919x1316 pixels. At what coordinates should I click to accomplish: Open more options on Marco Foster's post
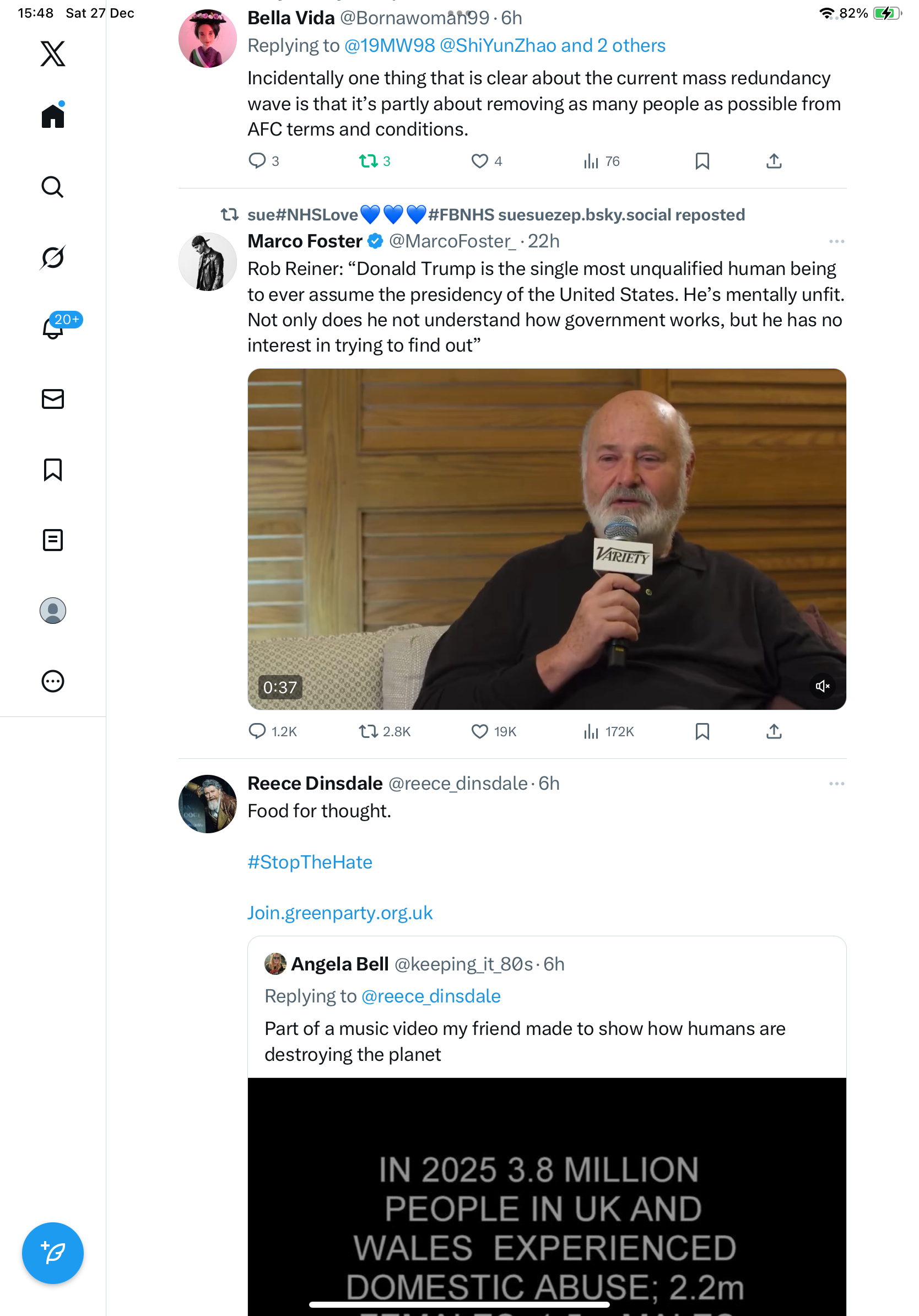836,241
